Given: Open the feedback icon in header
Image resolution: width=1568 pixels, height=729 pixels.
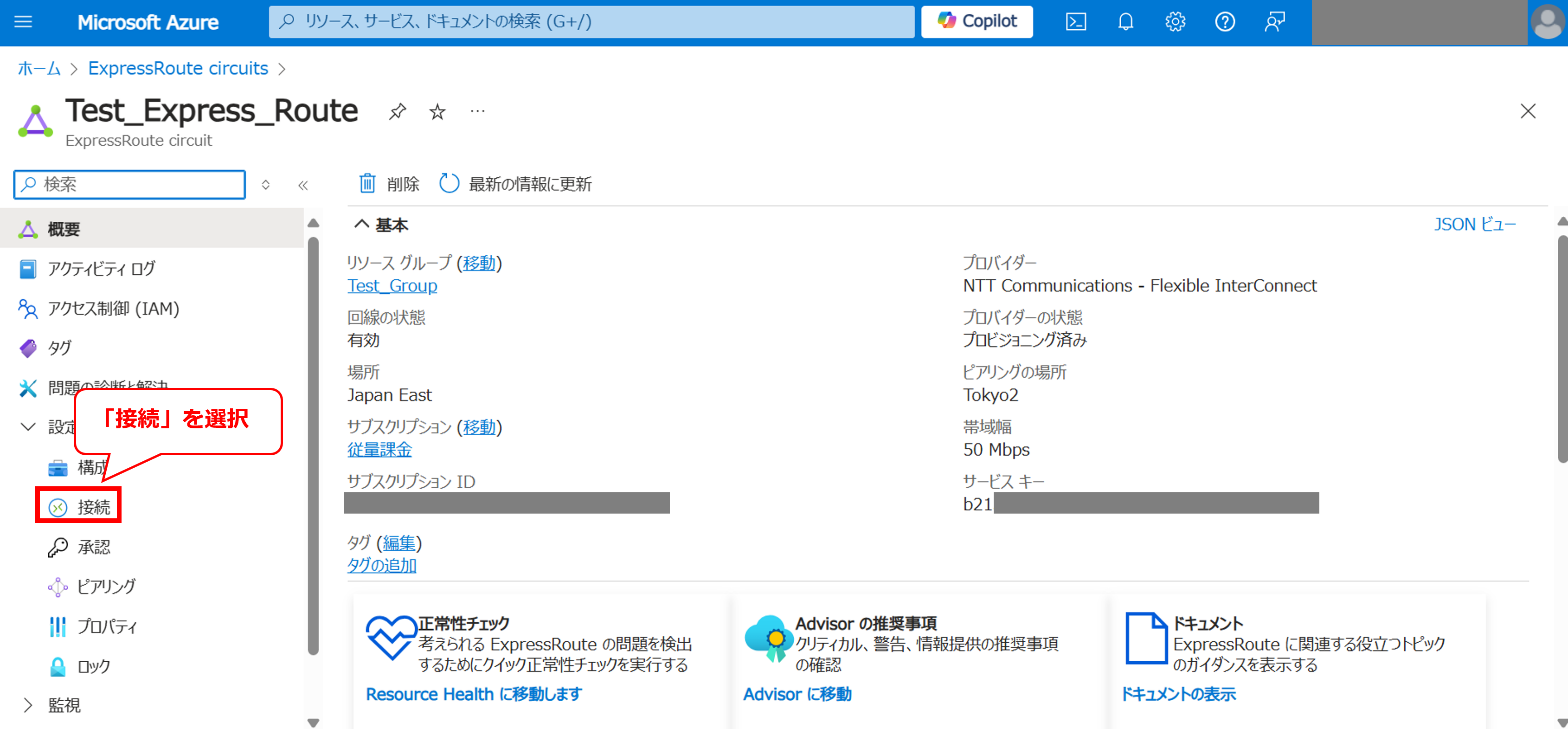Looking at the screenshot, I should pos(1274,22).
